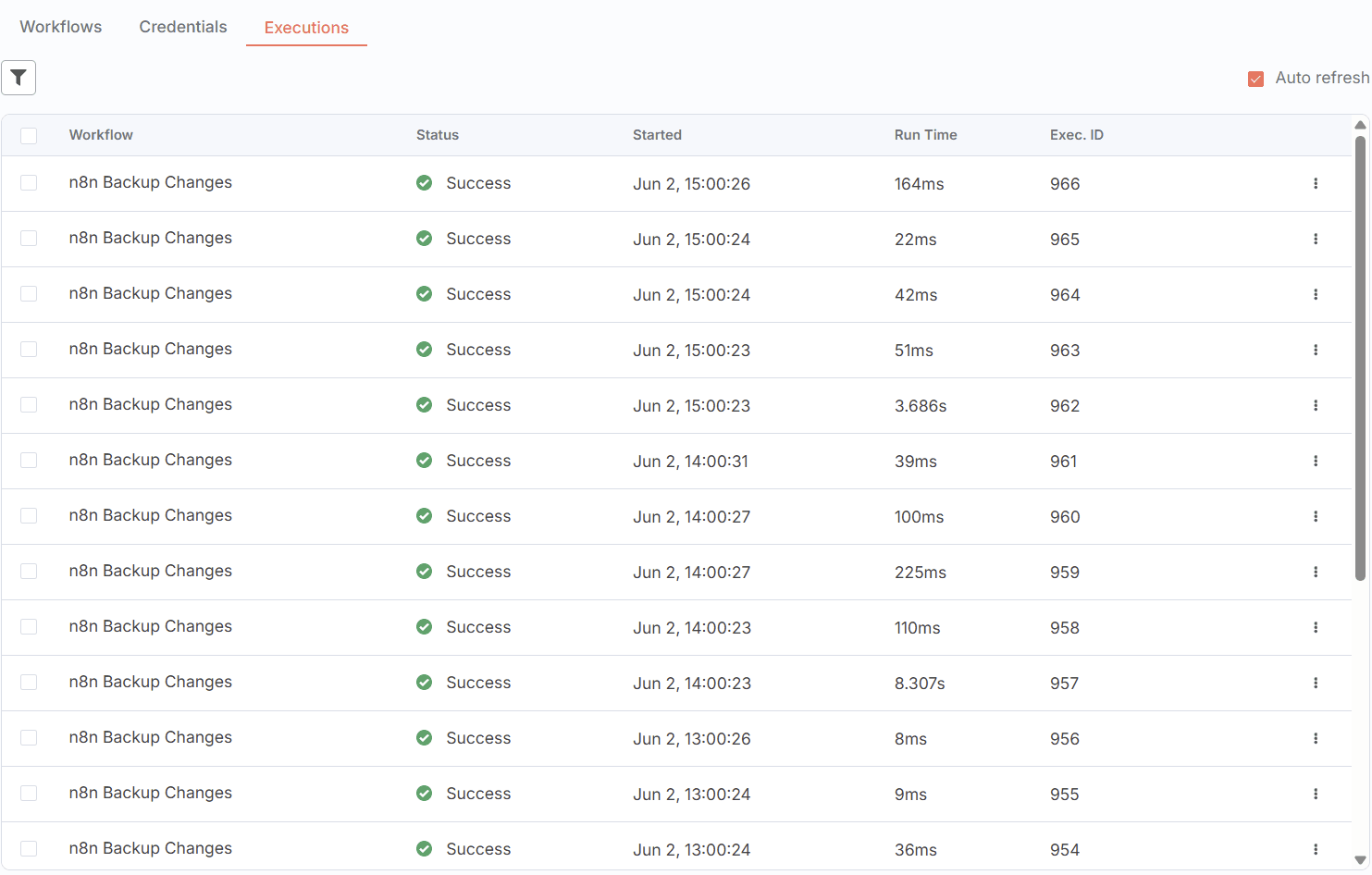Open the executions filter funnel icon
This screenshot has height=875, width=1372.
[19, 78]
